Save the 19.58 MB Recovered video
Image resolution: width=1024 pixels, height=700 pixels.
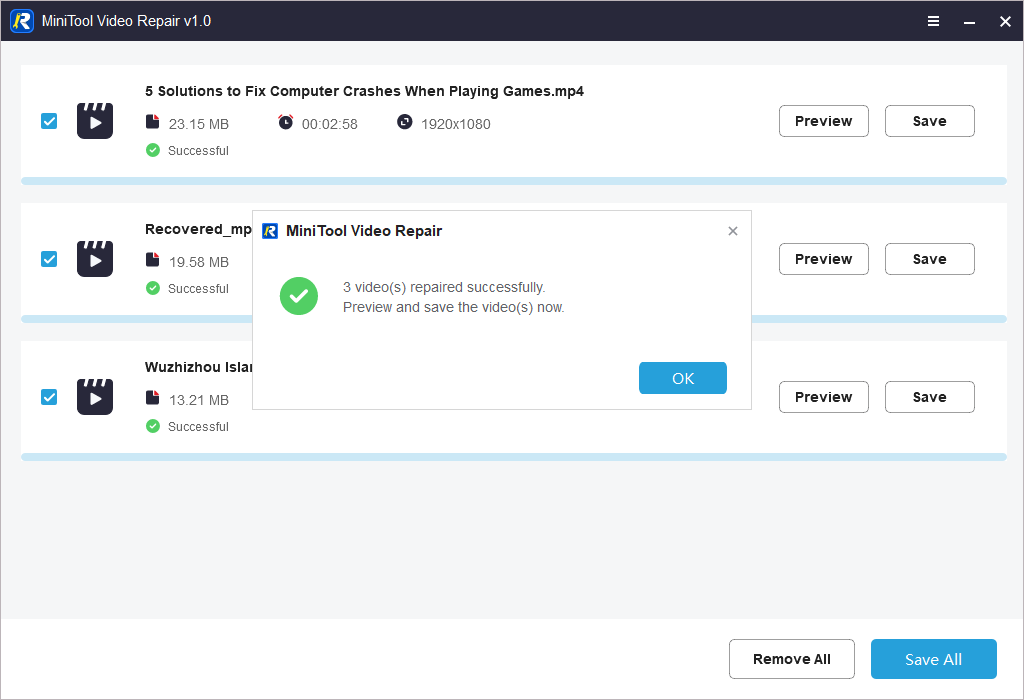coord(929,259)
